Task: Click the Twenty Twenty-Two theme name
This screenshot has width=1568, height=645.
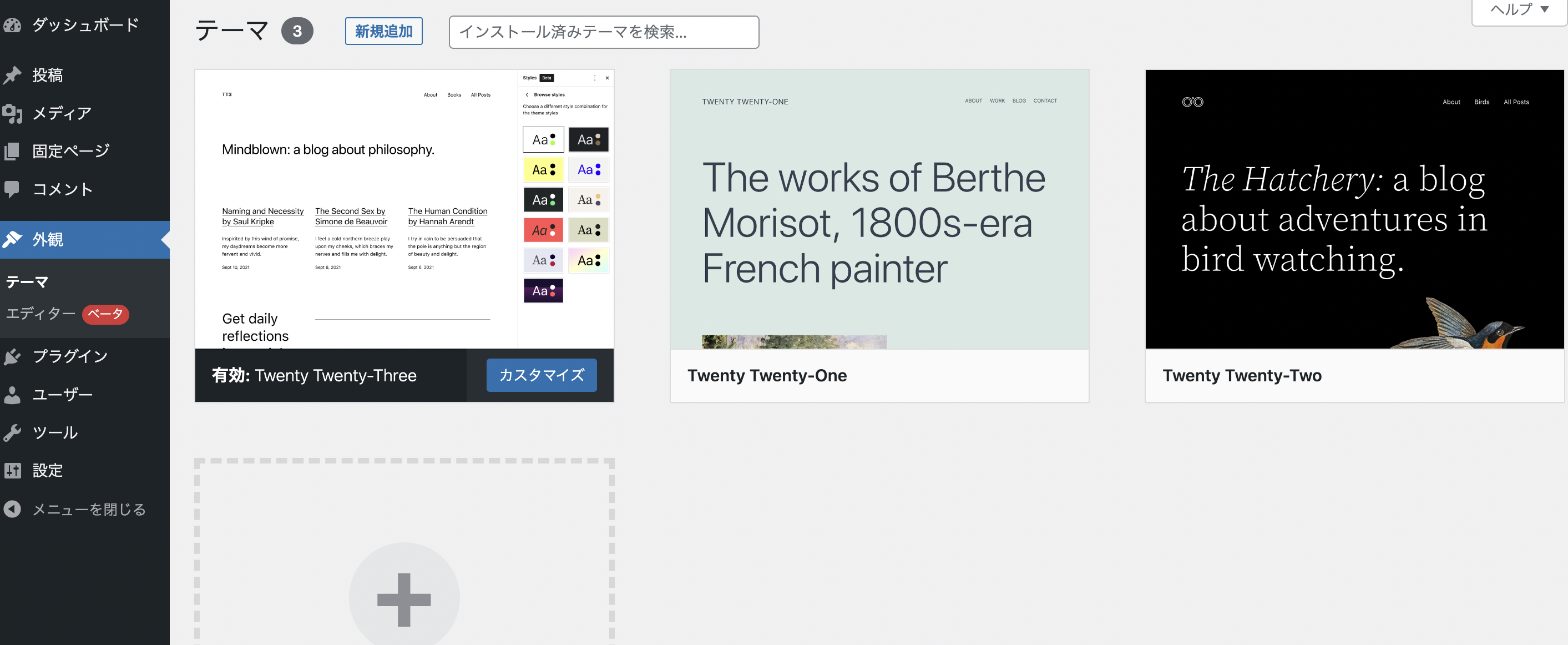Action: (x=1242, y=375)
